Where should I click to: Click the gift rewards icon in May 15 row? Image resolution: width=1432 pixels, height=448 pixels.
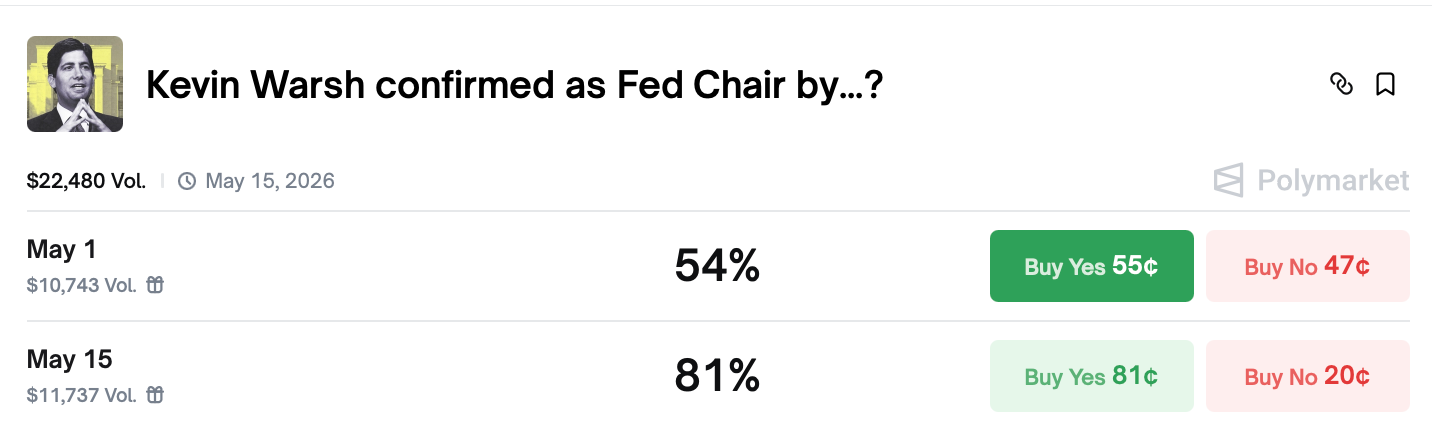point(155,395)
